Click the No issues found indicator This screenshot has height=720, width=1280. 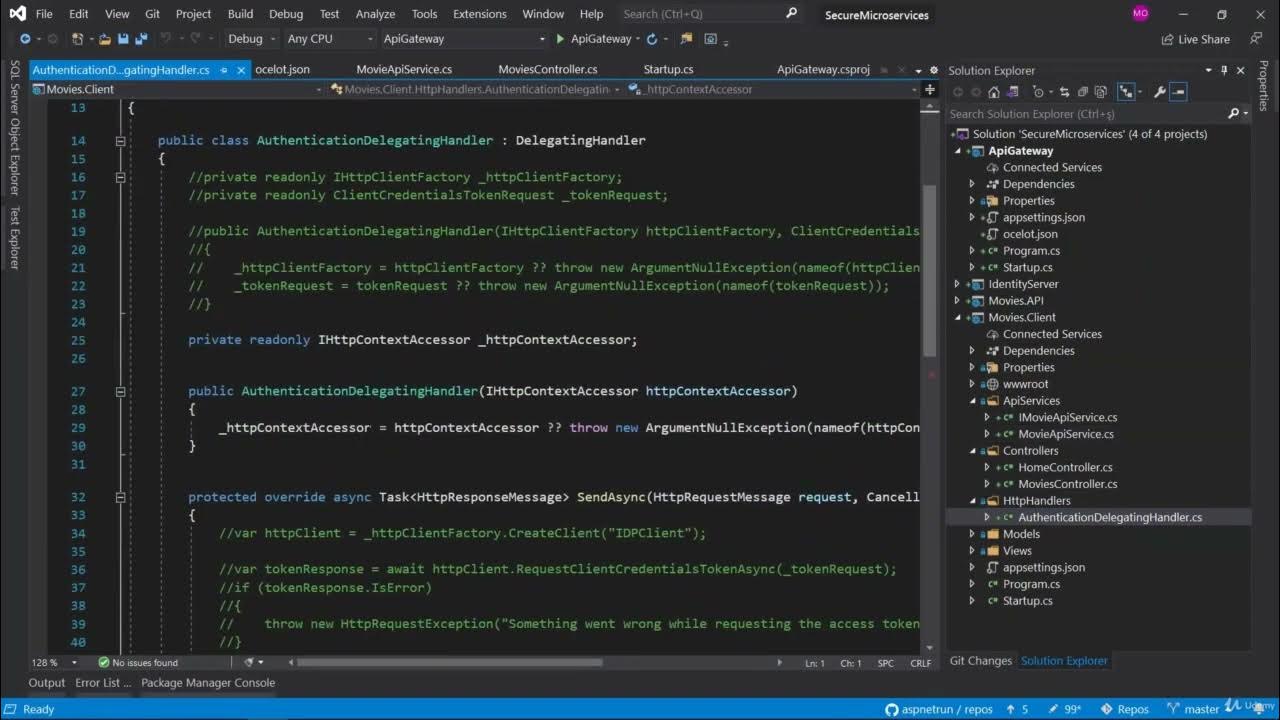[138, 662]
